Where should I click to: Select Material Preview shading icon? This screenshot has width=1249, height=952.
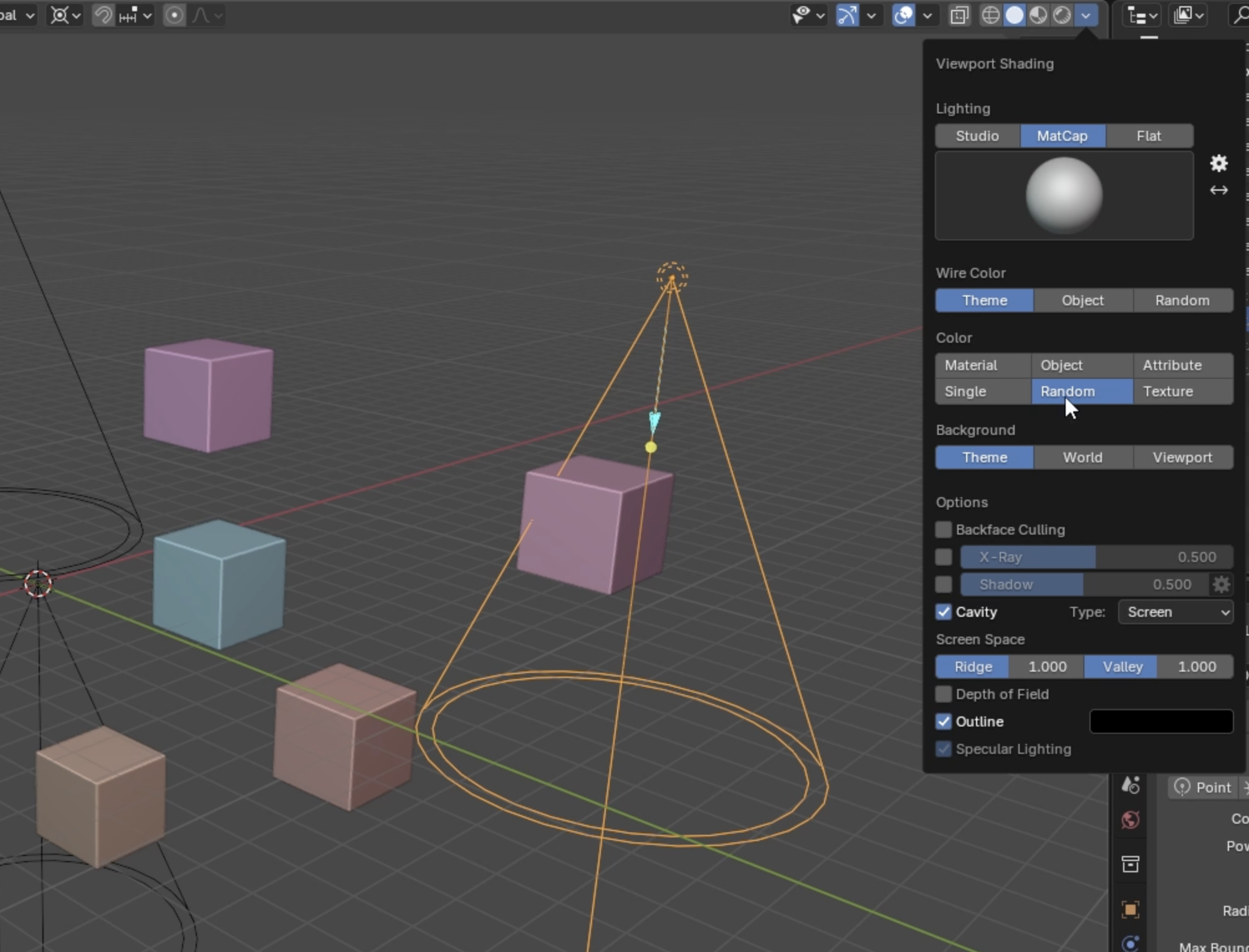click(1038, 15)
